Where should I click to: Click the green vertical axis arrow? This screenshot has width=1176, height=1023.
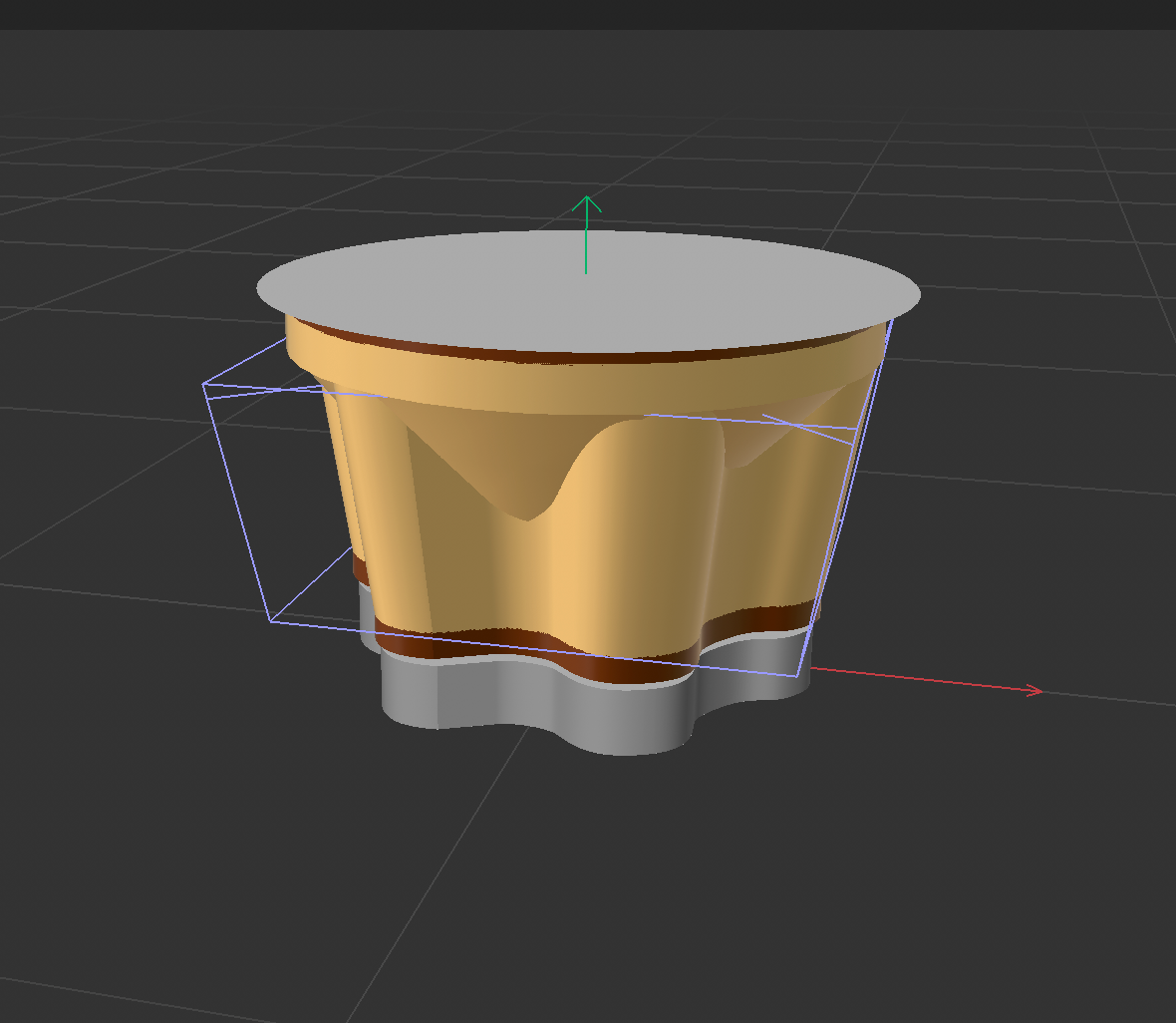[x=586, y=229]
